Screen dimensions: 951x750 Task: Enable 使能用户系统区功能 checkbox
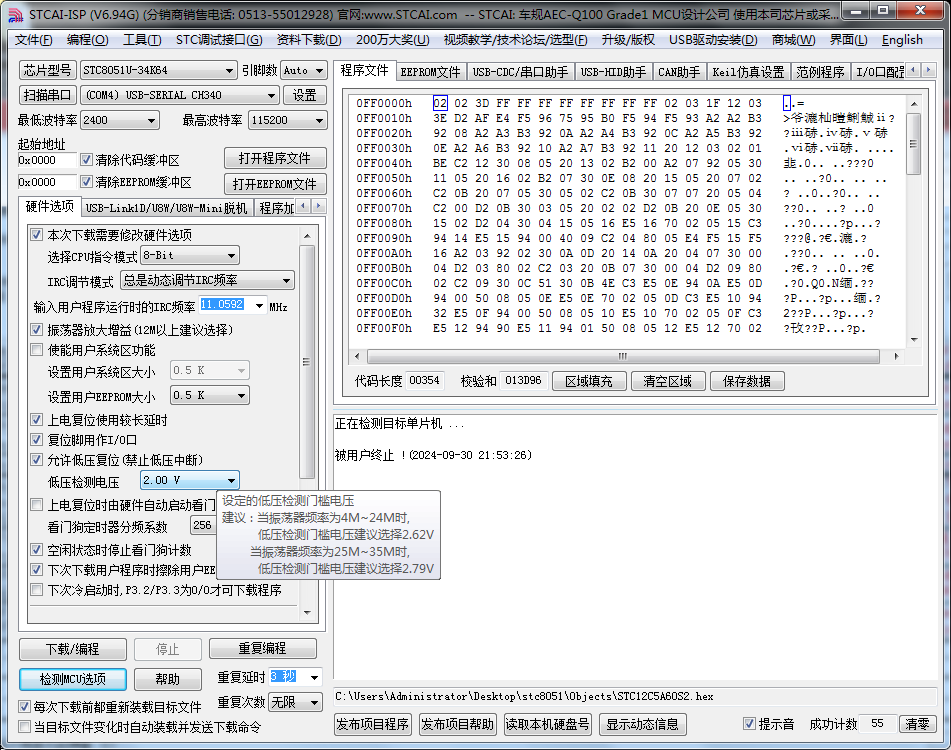(x=37, y=350)
